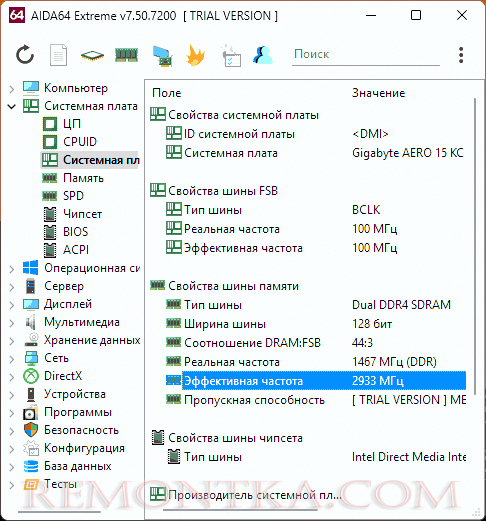486x521 pixels.
Task: Expand the Сервер tree node
Action: point(12,287)
